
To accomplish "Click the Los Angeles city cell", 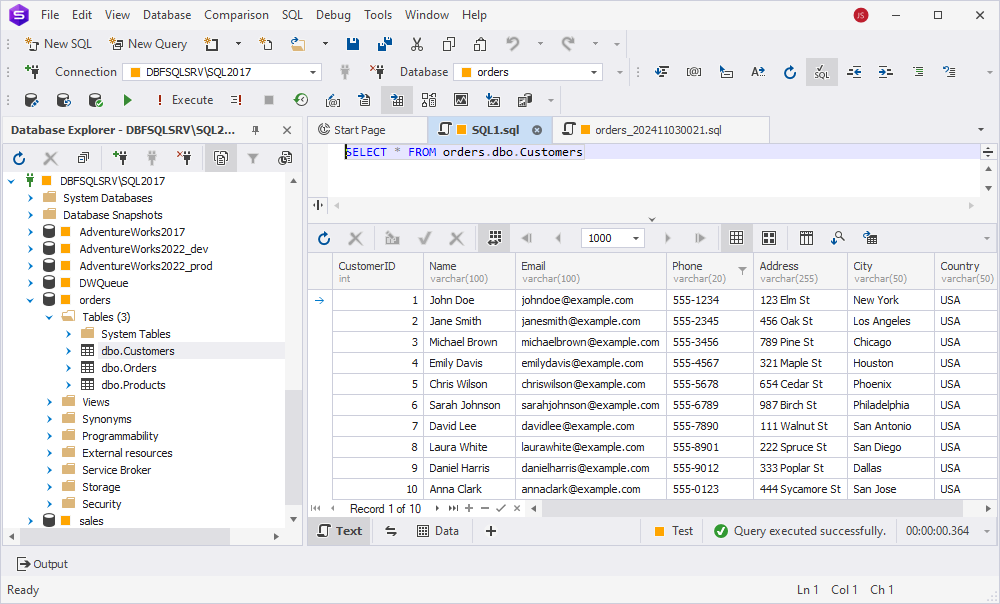I will [x=890, y=321].
